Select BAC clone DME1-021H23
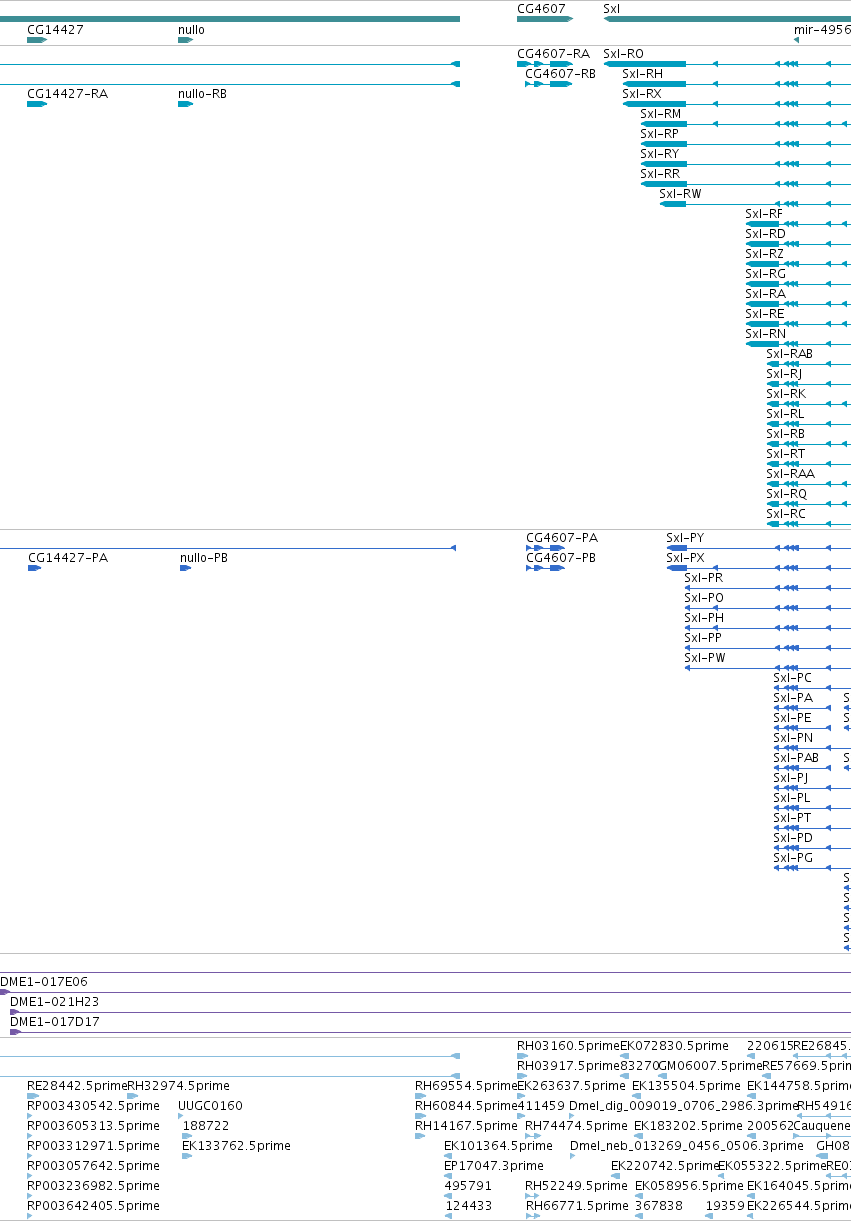 [54, 1001]
